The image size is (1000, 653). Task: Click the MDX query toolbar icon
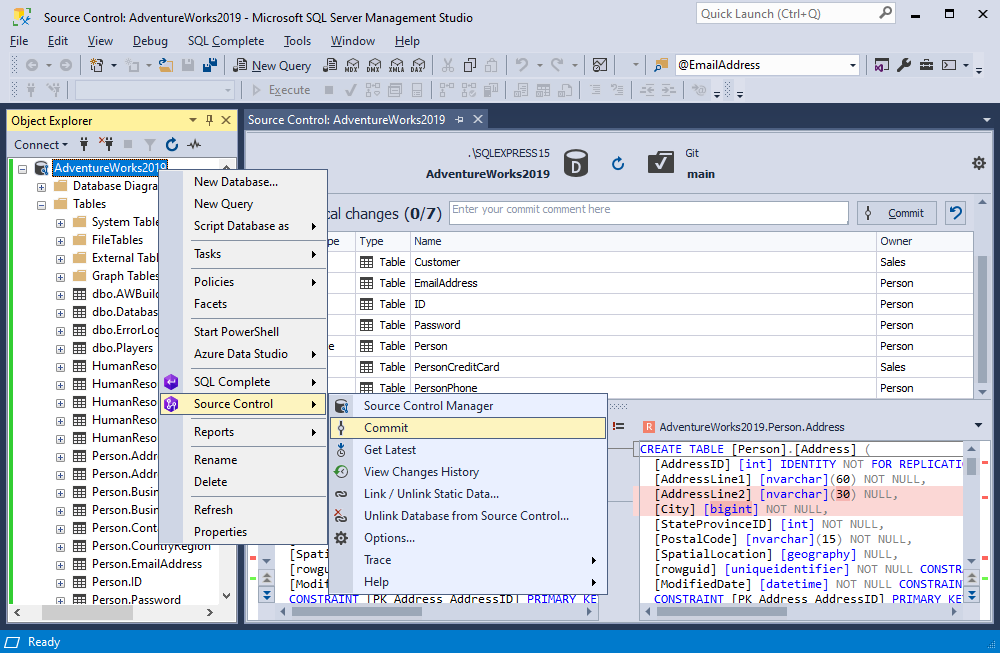(352, 65)
